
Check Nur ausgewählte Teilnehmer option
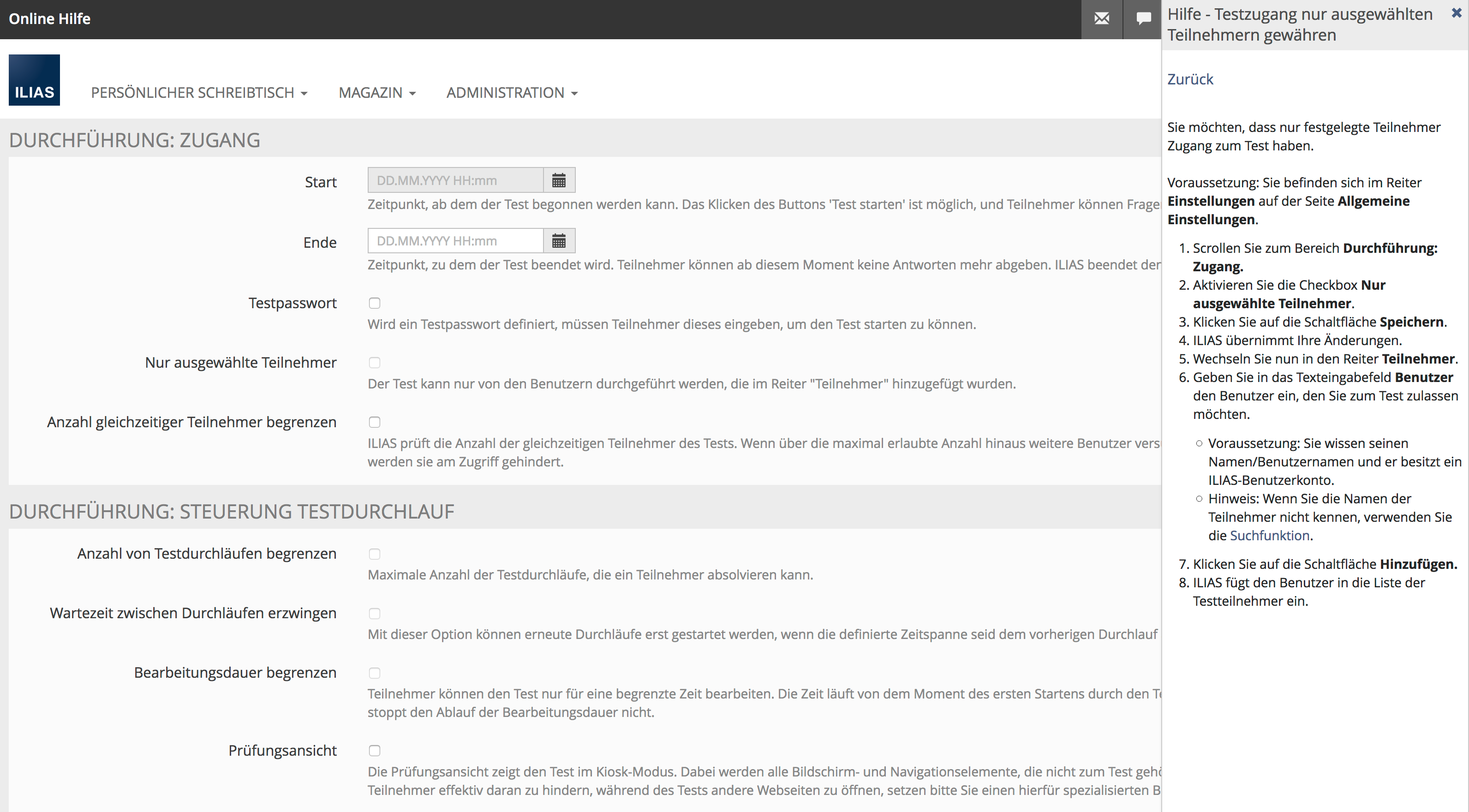(x=375, y=363)
